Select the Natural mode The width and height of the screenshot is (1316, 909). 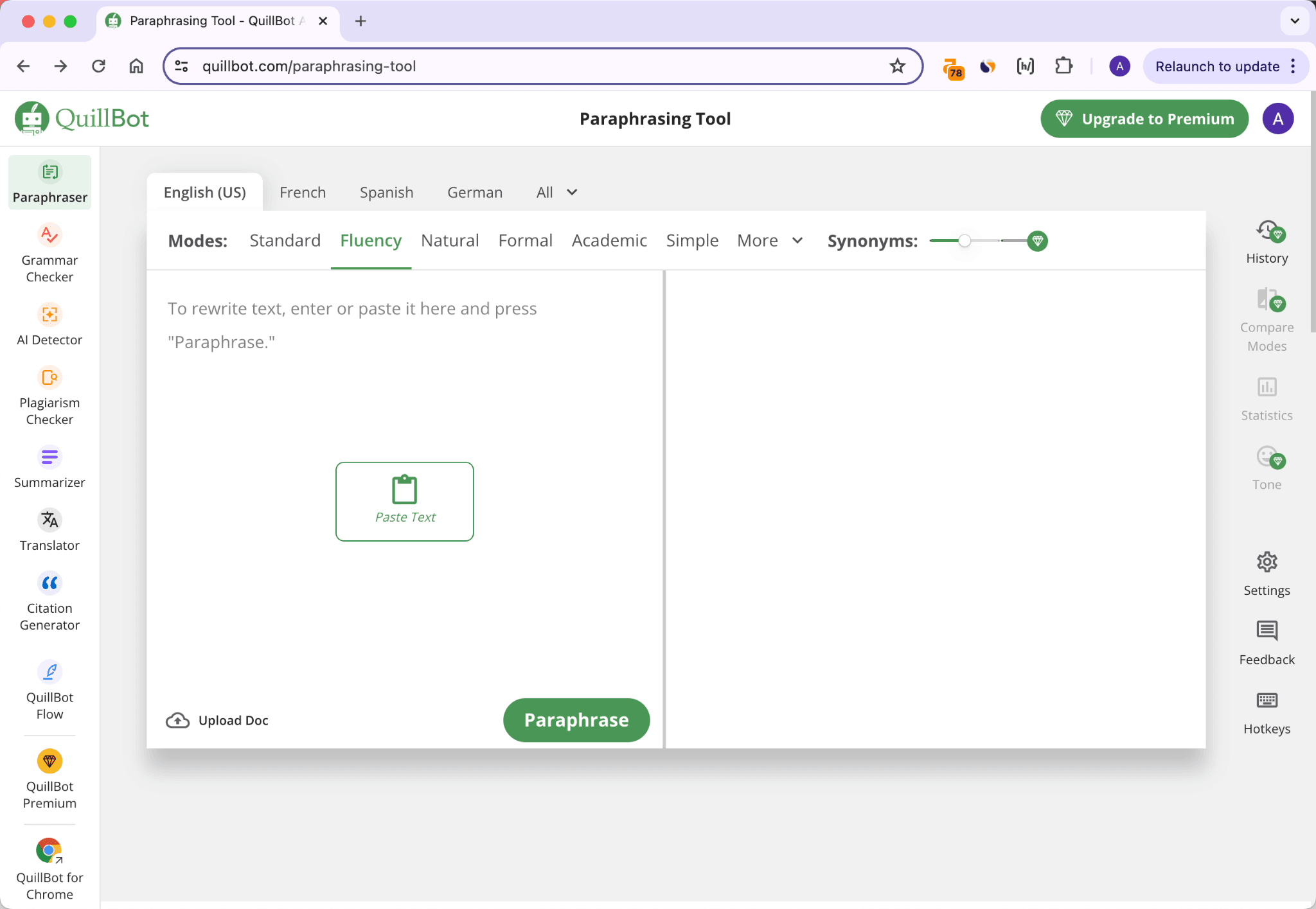450,240
